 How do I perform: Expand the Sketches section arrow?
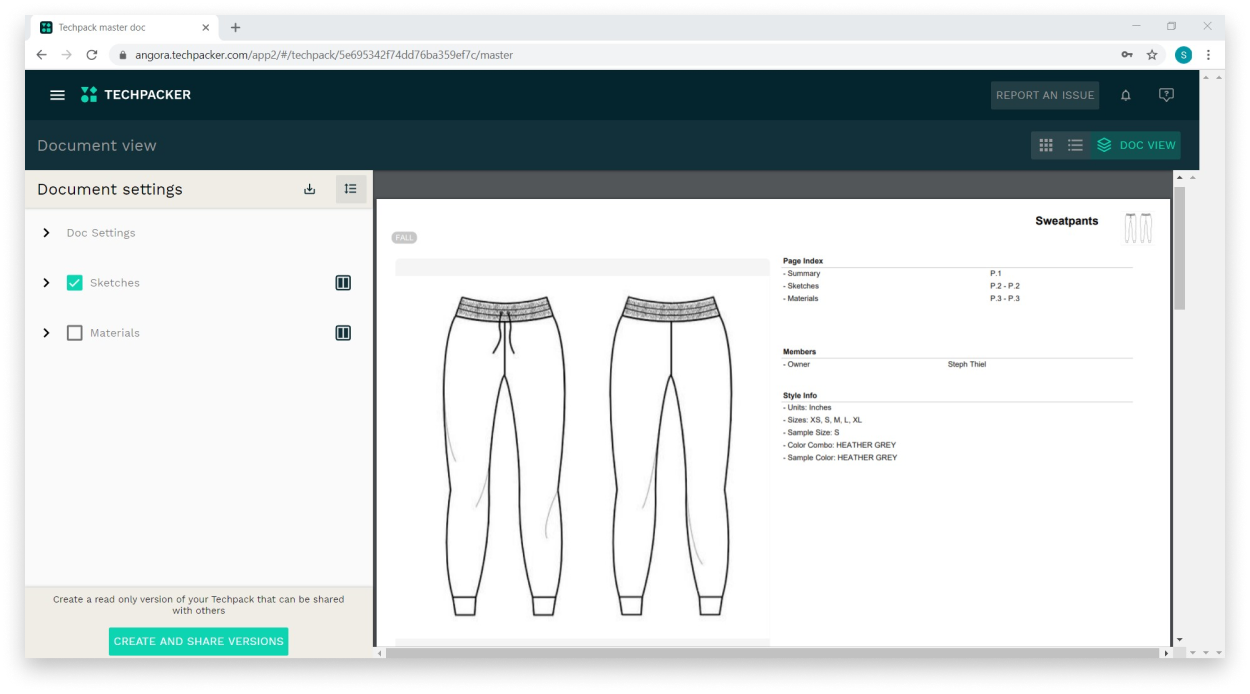click(46, 283)
